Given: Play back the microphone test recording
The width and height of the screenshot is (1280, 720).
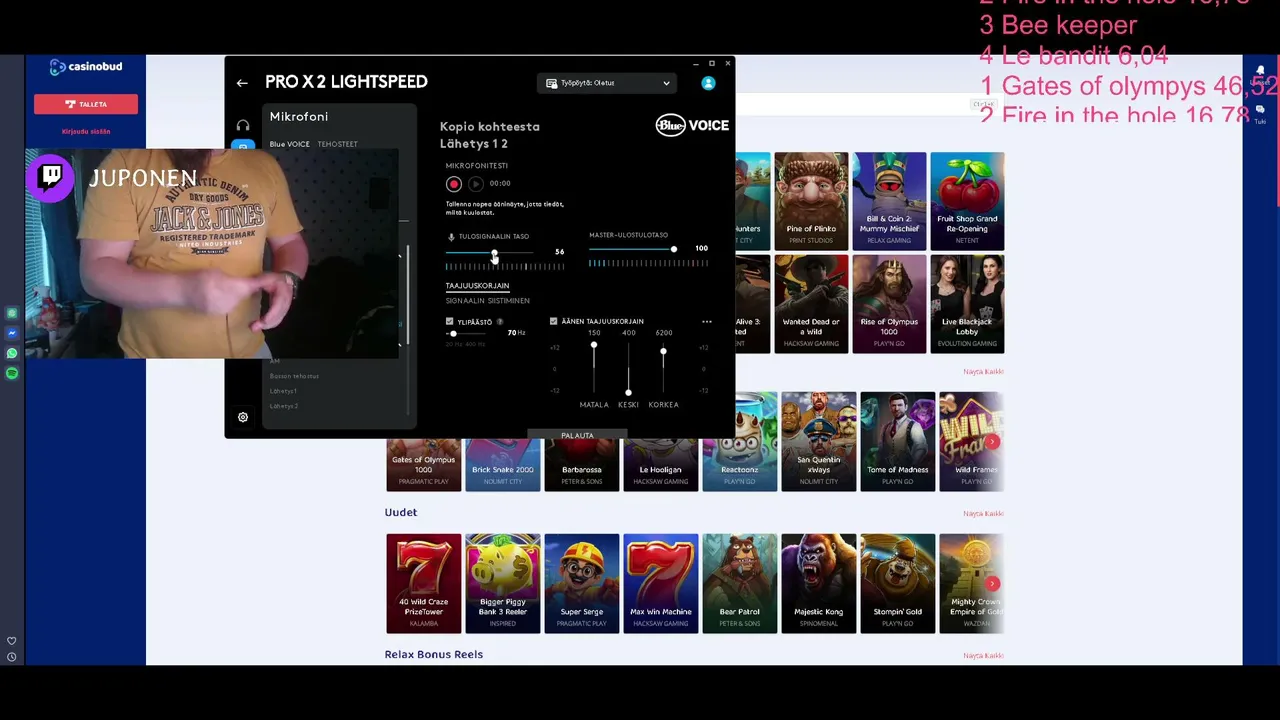Looking at the screenshot, I should (476, 184).
